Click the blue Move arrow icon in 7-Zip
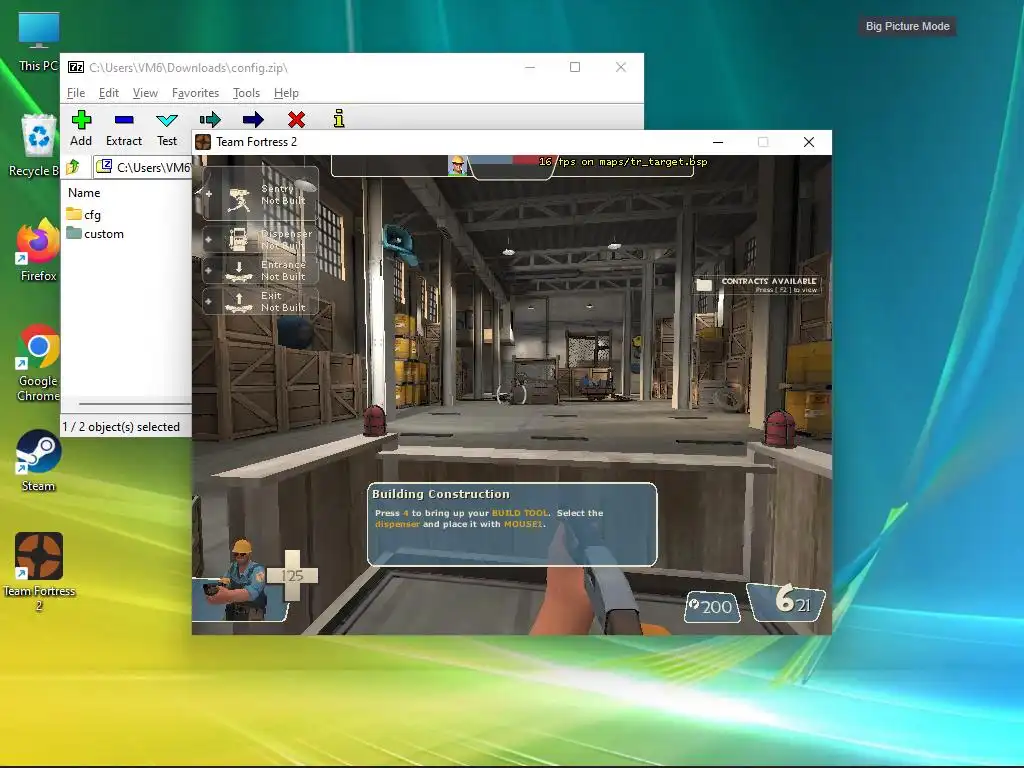The height and width of the screenshot is (768, 1024). pyautogui.click(x=253, y=120)
